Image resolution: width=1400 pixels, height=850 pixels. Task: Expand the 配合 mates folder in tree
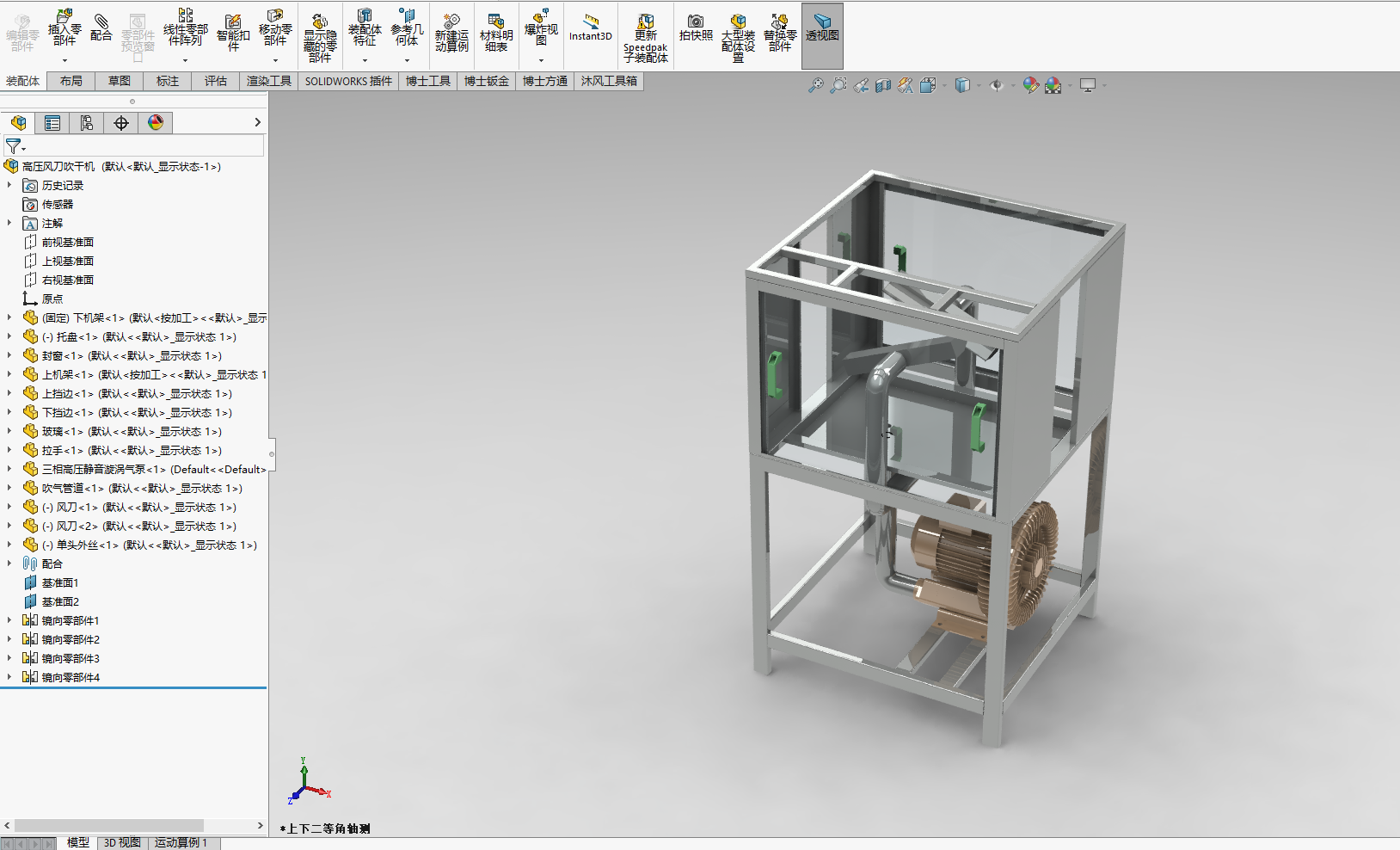coord(9,564)
